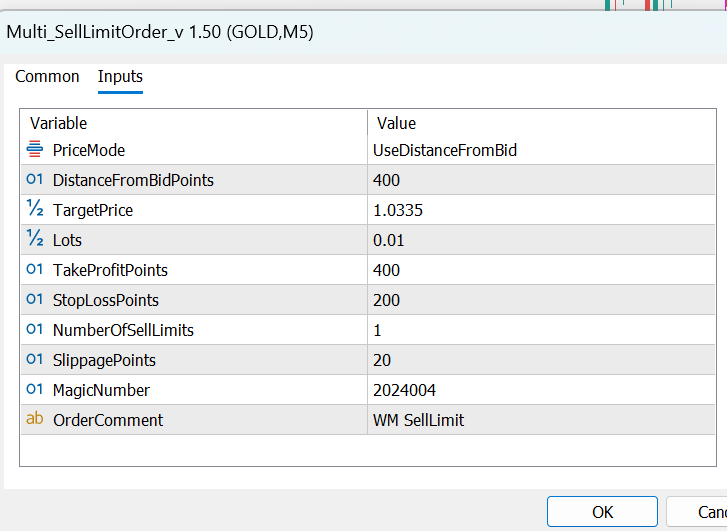
Task: Click the Multi_SellLimitOrder_v 1.50 title text
Action: coord(114,32)
